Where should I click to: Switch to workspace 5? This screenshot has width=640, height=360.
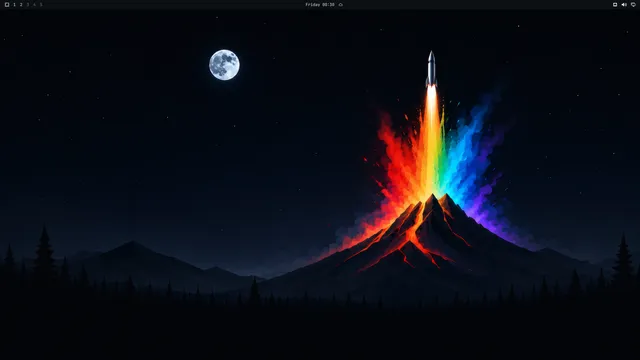pyautogui.click(x=41, y=4)
